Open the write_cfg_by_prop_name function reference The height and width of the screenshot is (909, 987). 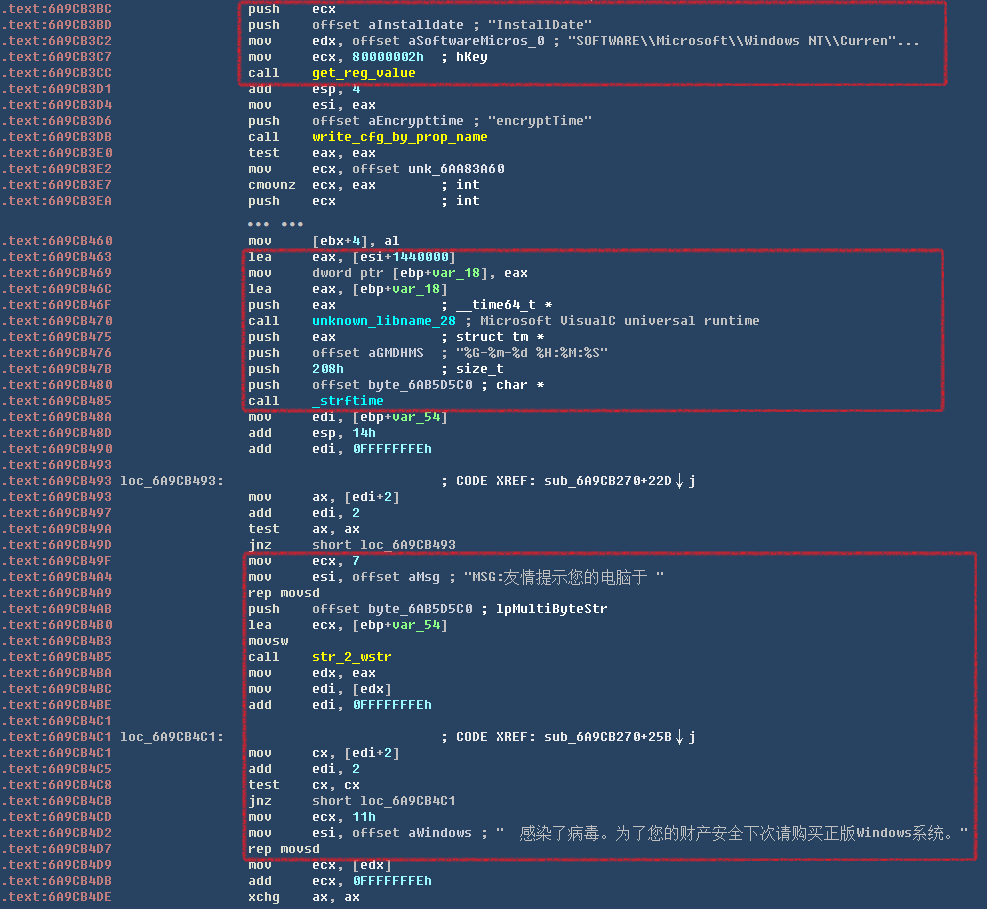[x=399, y=137]
